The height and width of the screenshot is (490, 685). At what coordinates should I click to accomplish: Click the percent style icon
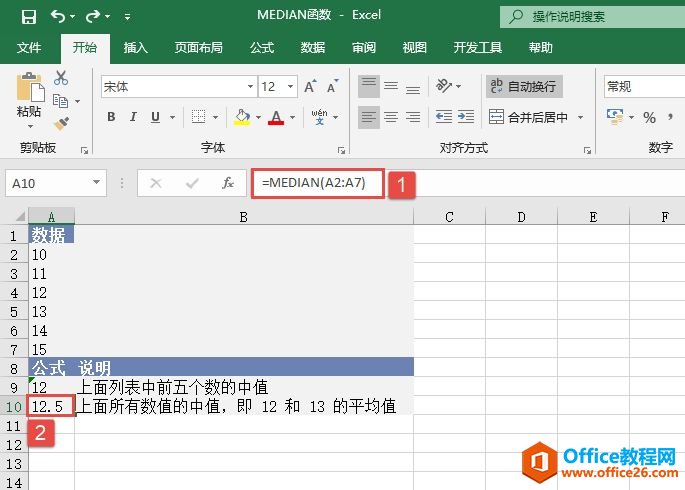tap(649, 117)
